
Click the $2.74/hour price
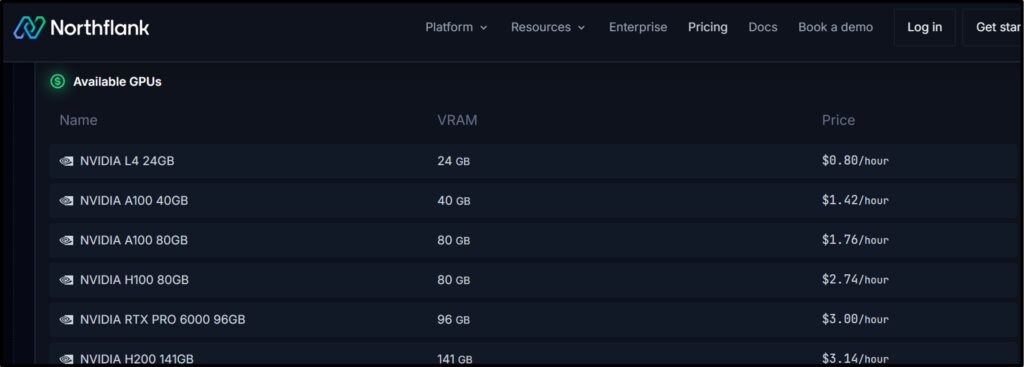(x=856, y=280)
